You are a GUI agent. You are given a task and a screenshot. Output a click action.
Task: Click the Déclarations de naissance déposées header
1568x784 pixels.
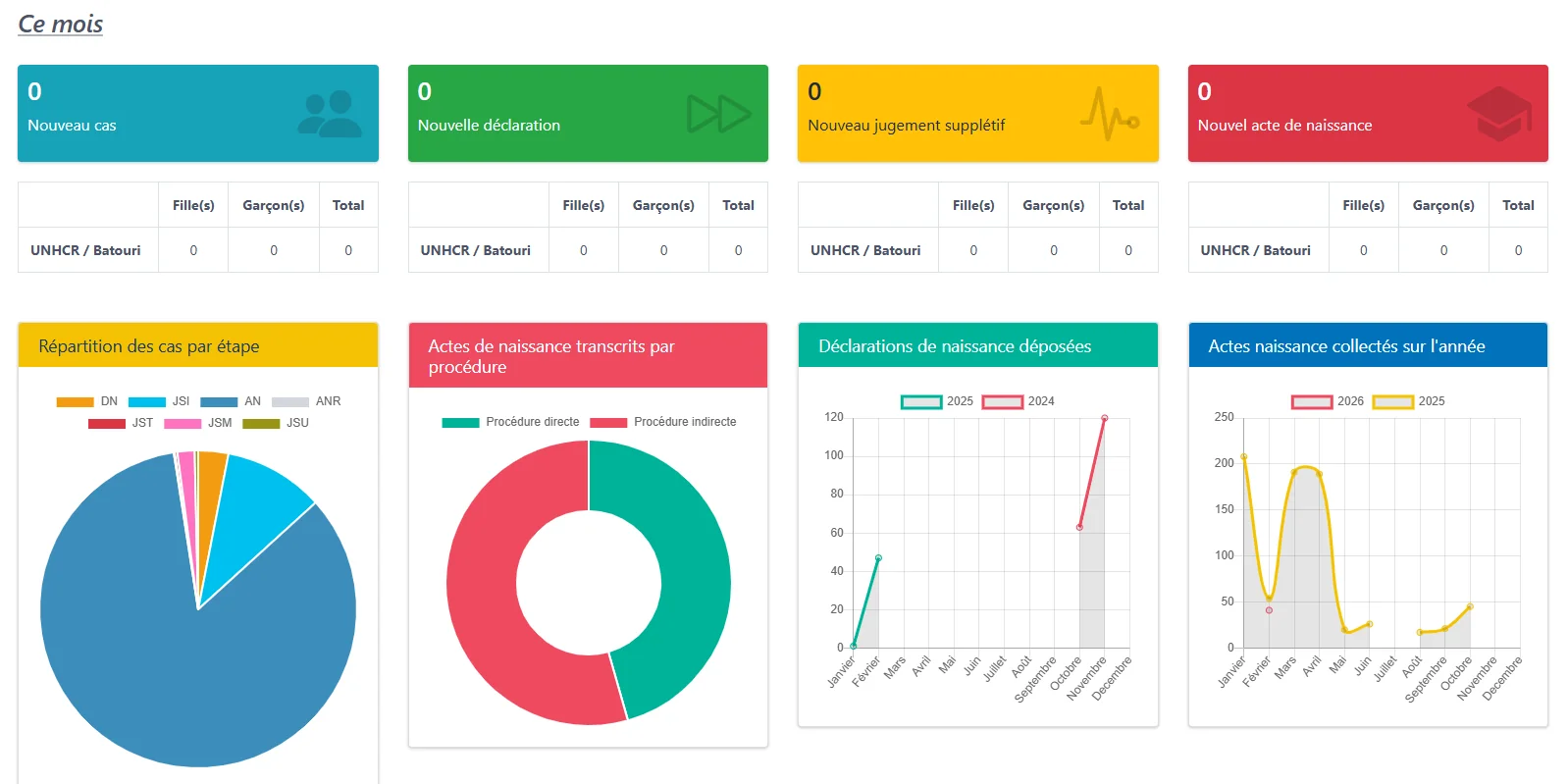pyautogui.click(x=978, y=345)
